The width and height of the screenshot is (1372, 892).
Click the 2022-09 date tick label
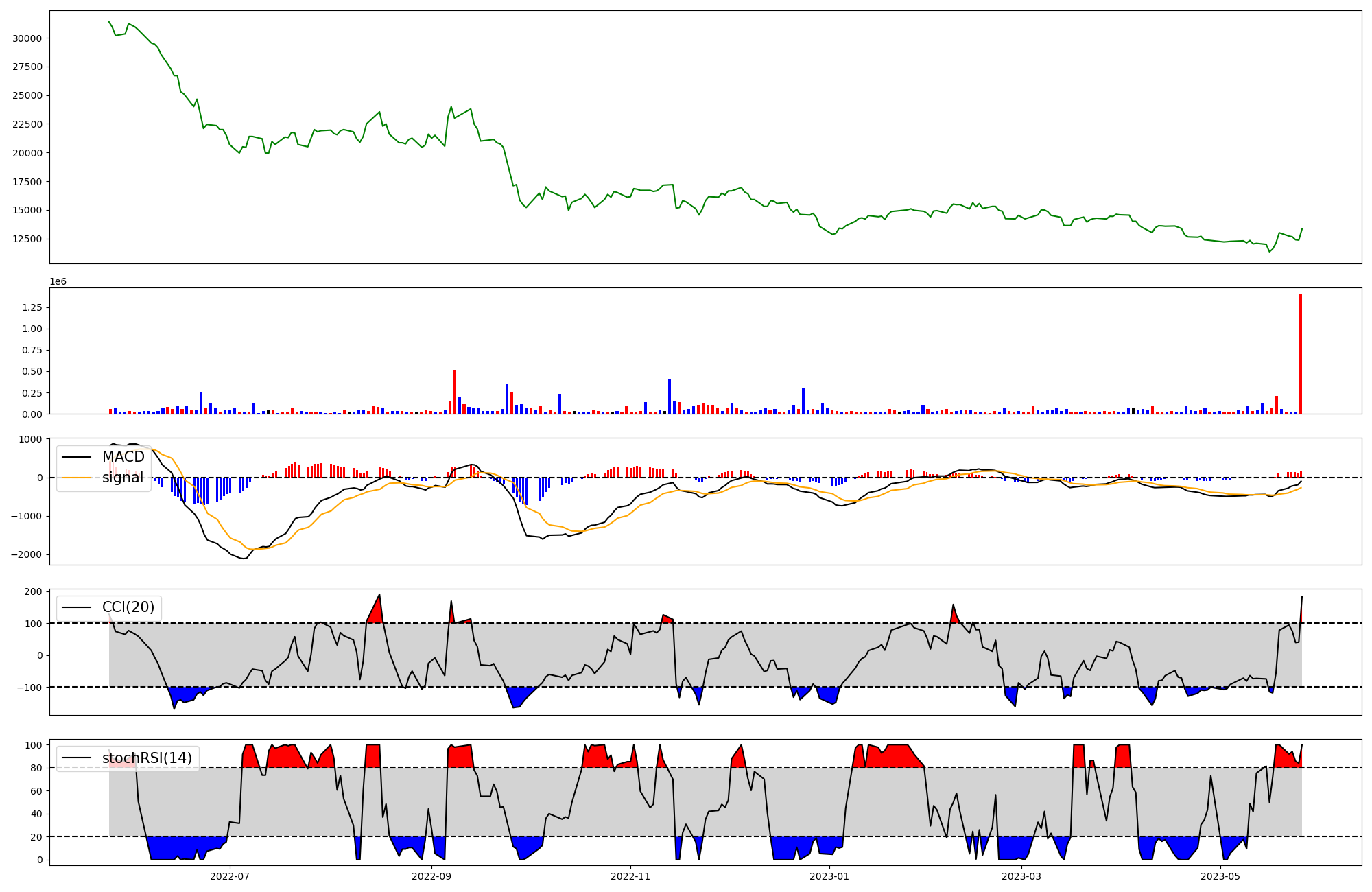[x=431, y=876]
